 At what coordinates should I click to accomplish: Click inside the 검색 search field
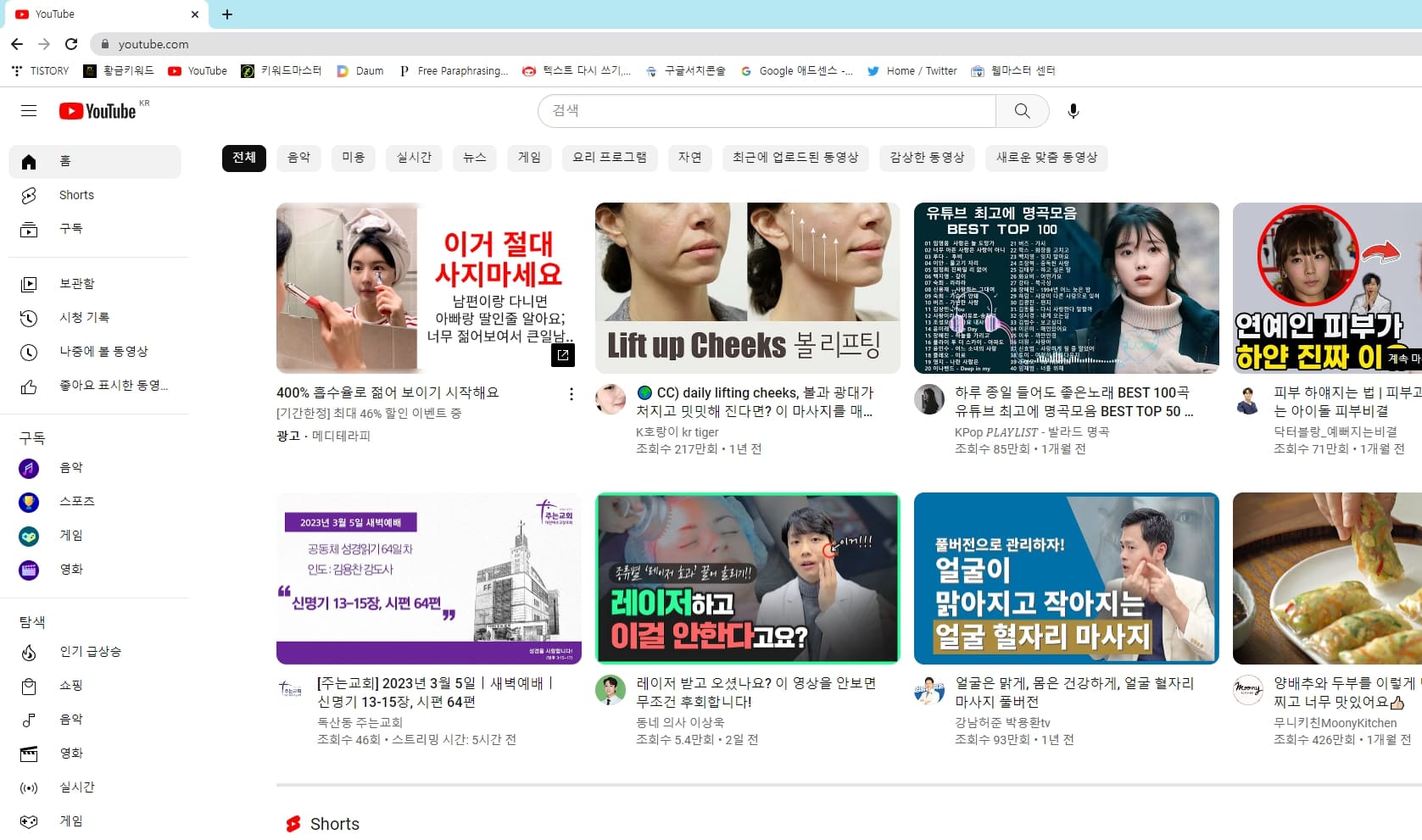(x=763, y=110)
